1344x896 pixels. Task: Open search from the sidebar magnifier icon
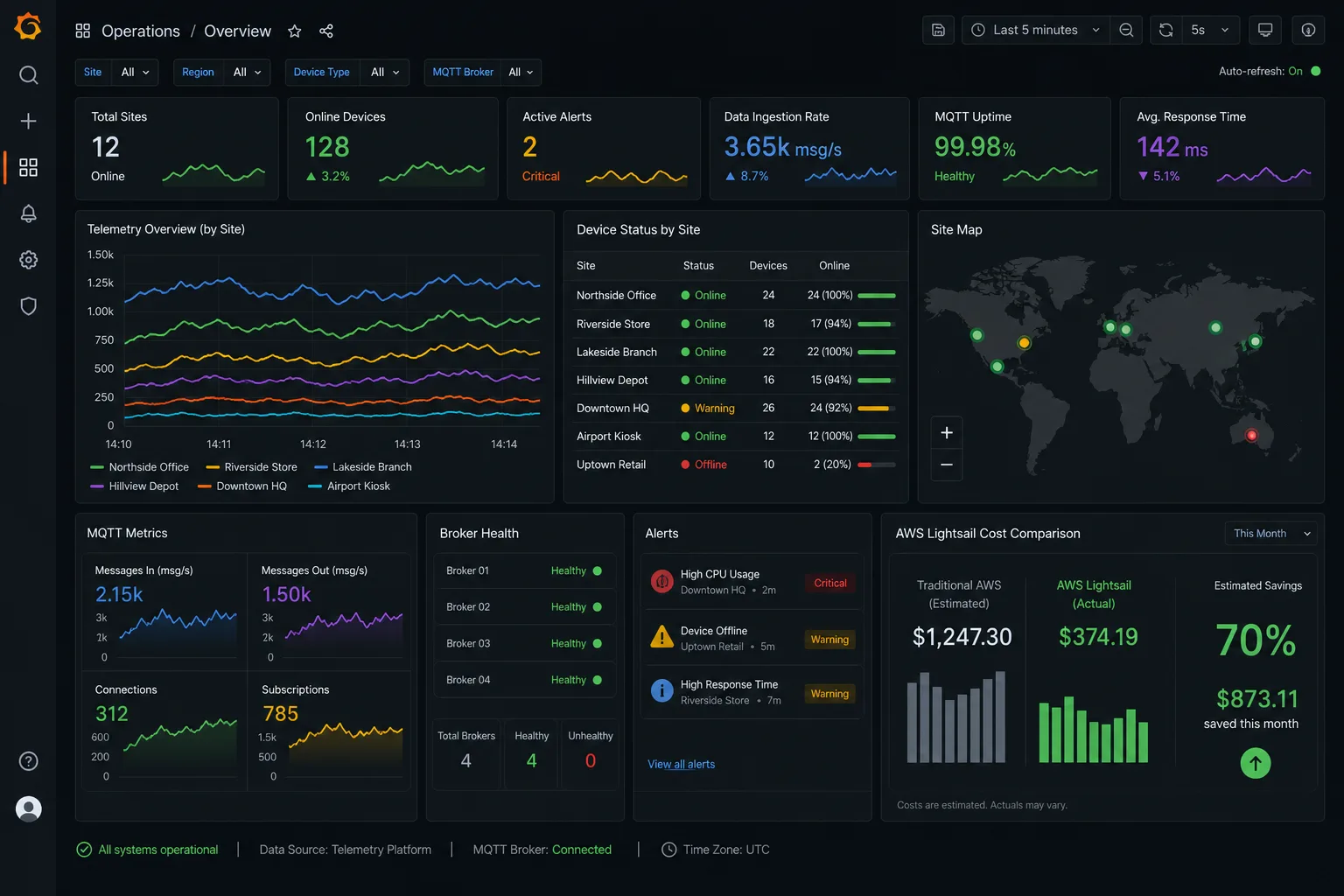click(x=28, y=75)
